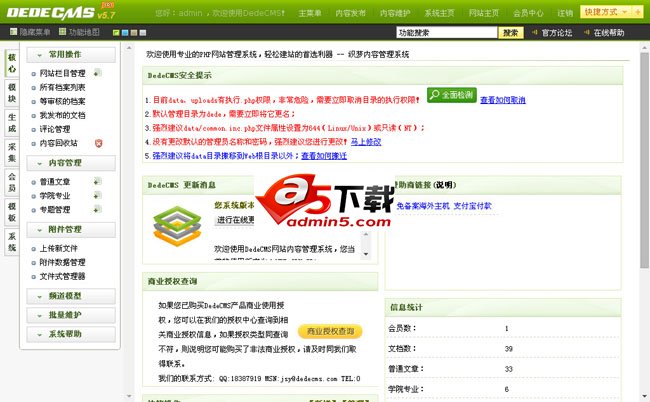This screenshot has width=650, height=402.
Task: Click up arrow in update message box
Action: (366, 235)
